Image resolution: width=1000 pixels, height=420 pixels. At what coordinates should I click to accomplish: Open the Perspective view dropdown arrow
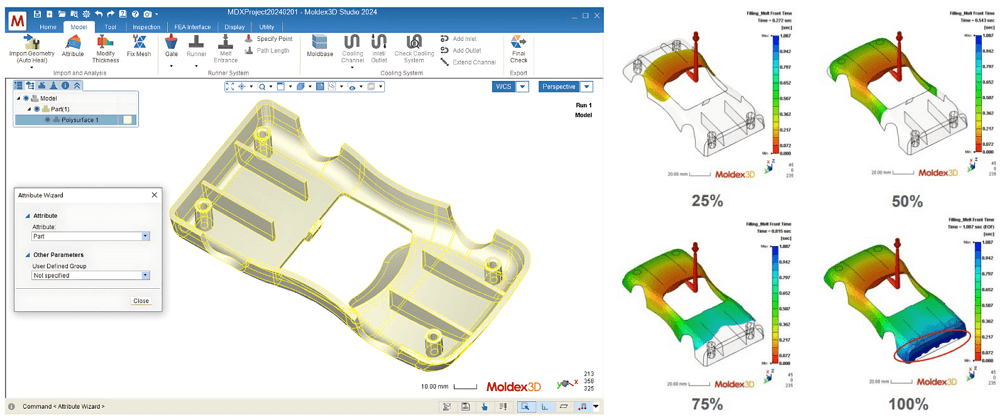587,87
